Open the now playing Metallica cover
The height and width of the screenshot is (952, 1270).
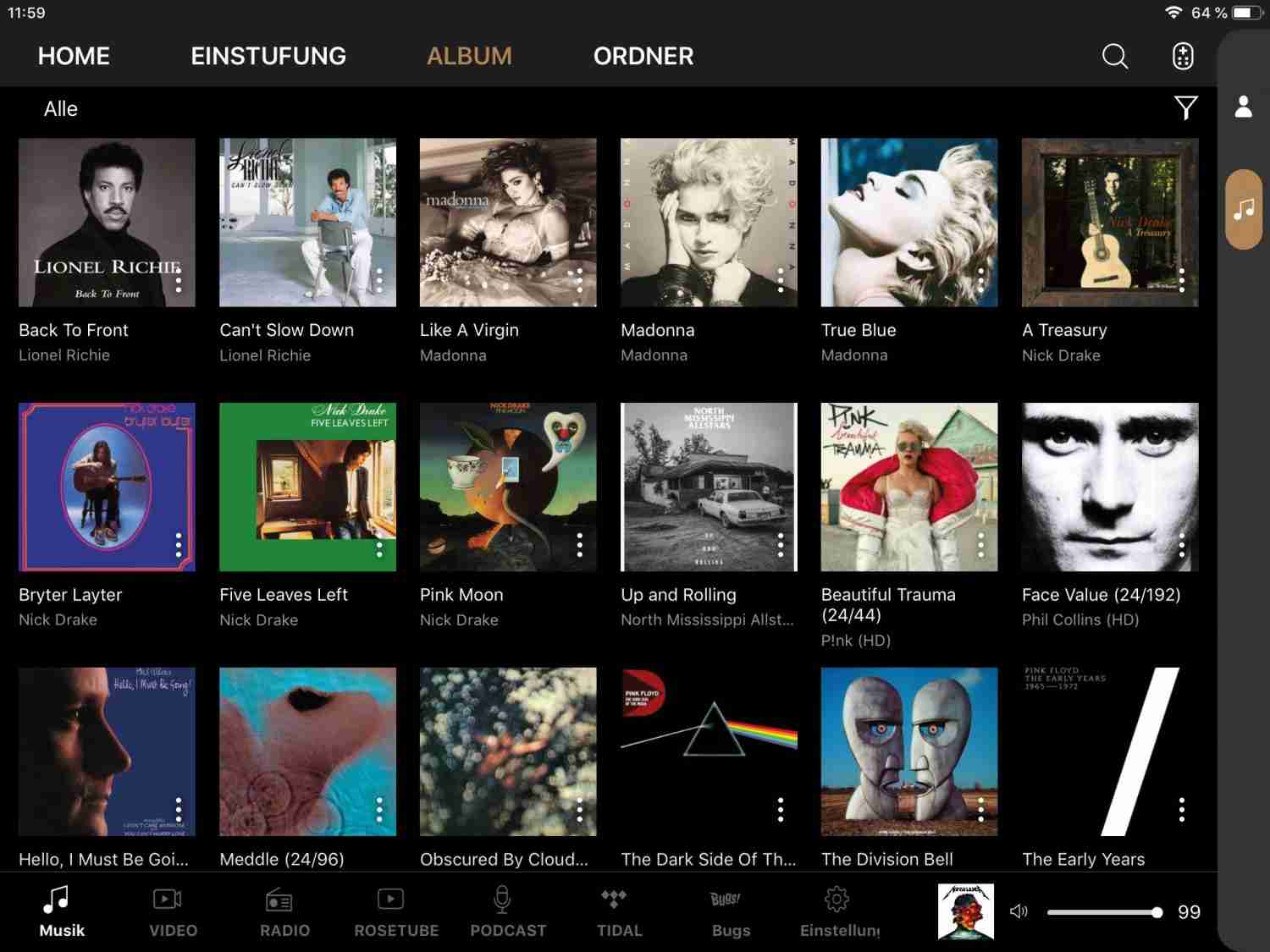point(966,911)
